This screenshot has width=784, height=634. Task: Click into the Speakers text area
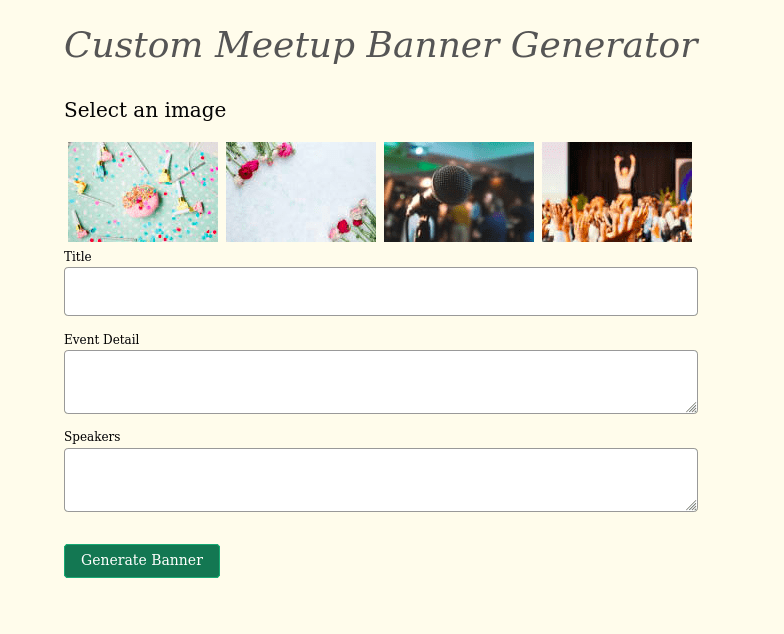(x=380, y=479)
